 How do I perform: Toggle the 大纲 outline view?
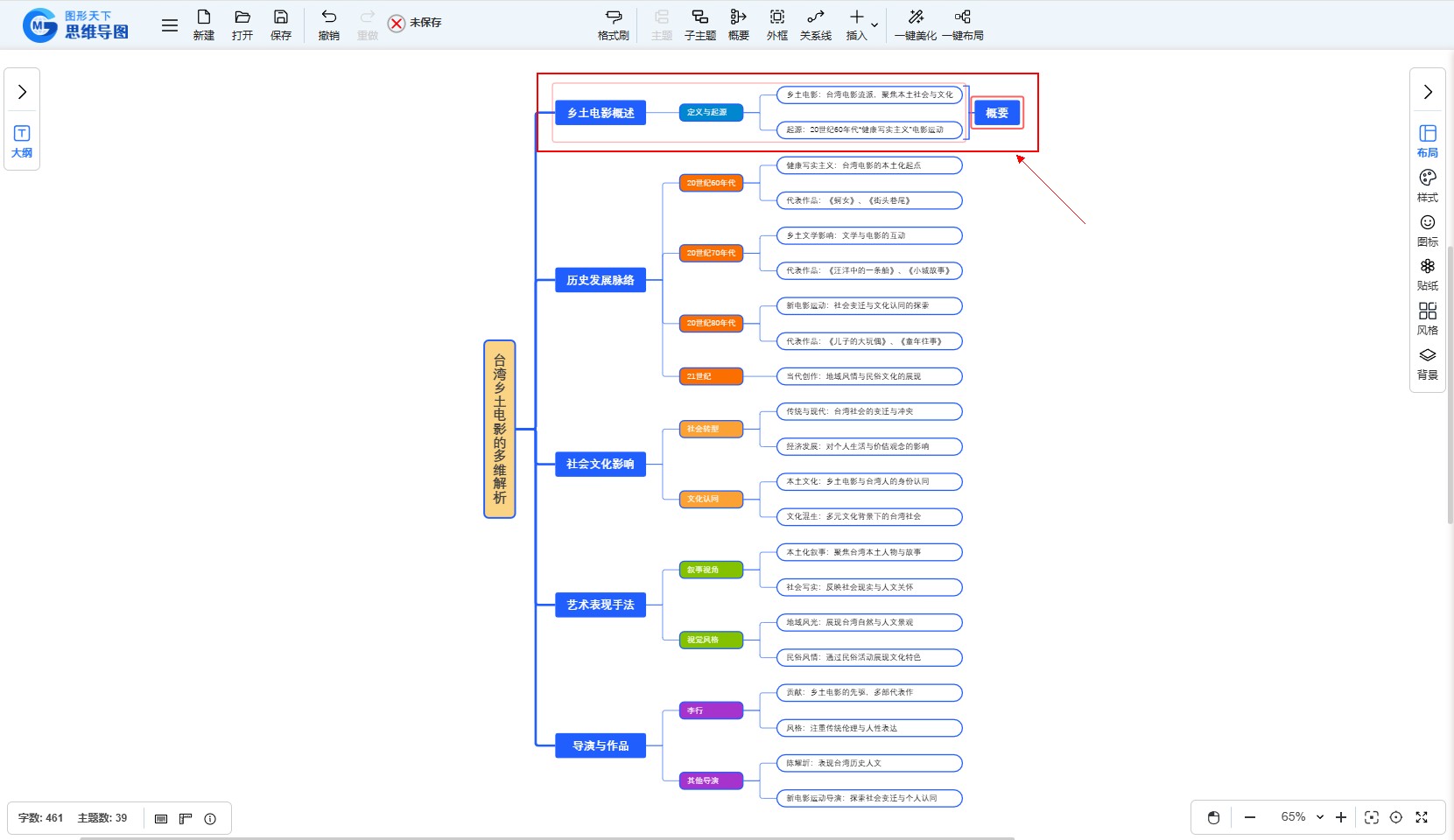coord(22,141)
